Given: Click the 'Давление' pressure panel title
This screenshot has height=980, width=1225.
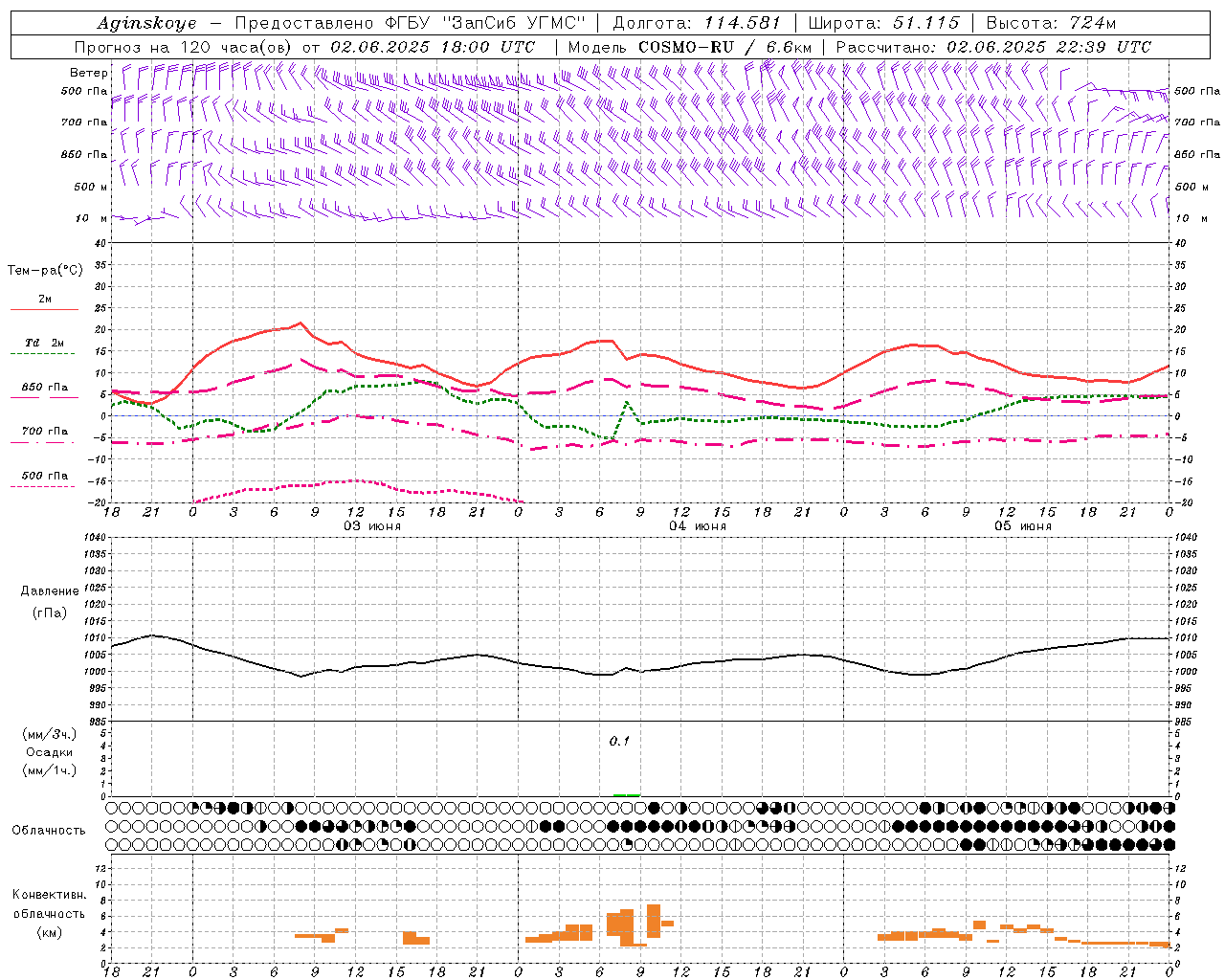Looking at the screenshot, I should (50, 591).
